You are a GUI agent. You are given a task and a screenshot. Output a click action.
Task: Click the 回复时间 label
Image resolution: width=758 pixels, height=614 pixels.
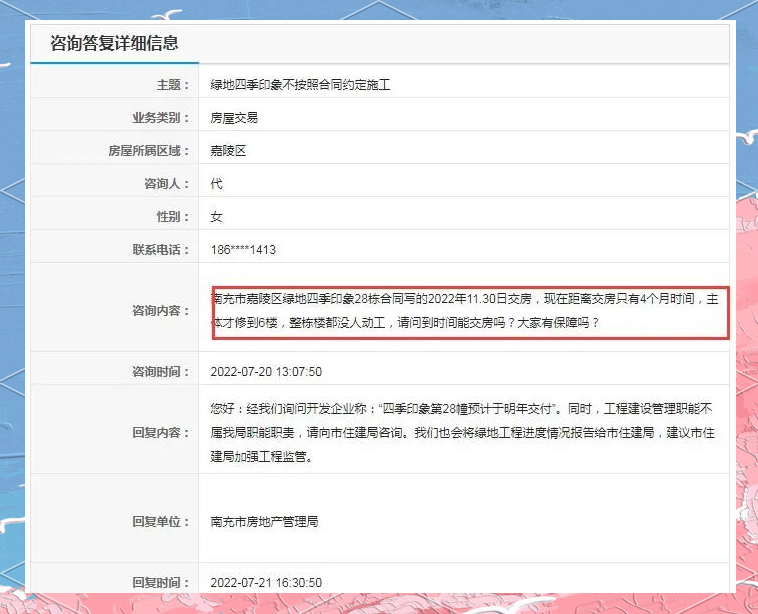coord(160,583)
